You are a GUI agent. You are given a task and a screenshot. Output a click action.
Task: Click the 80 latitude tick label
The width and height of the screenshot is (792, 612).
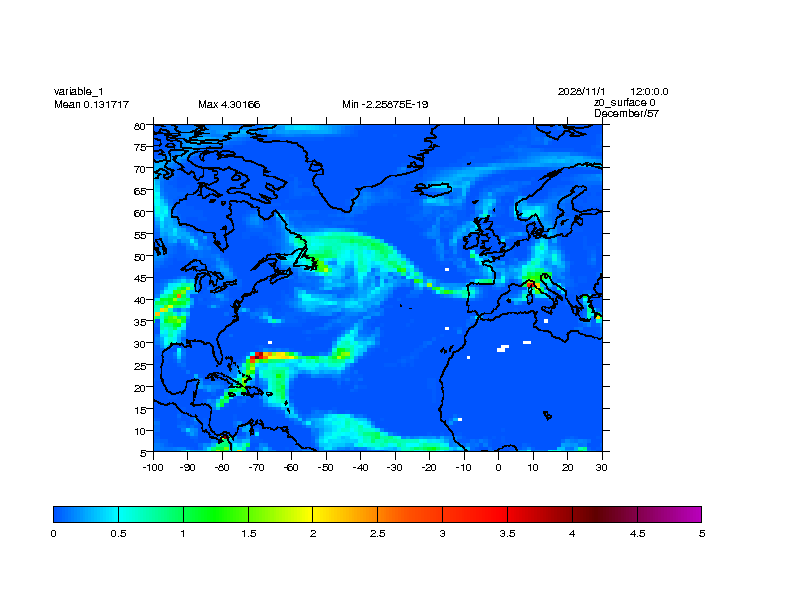[141, 126]
